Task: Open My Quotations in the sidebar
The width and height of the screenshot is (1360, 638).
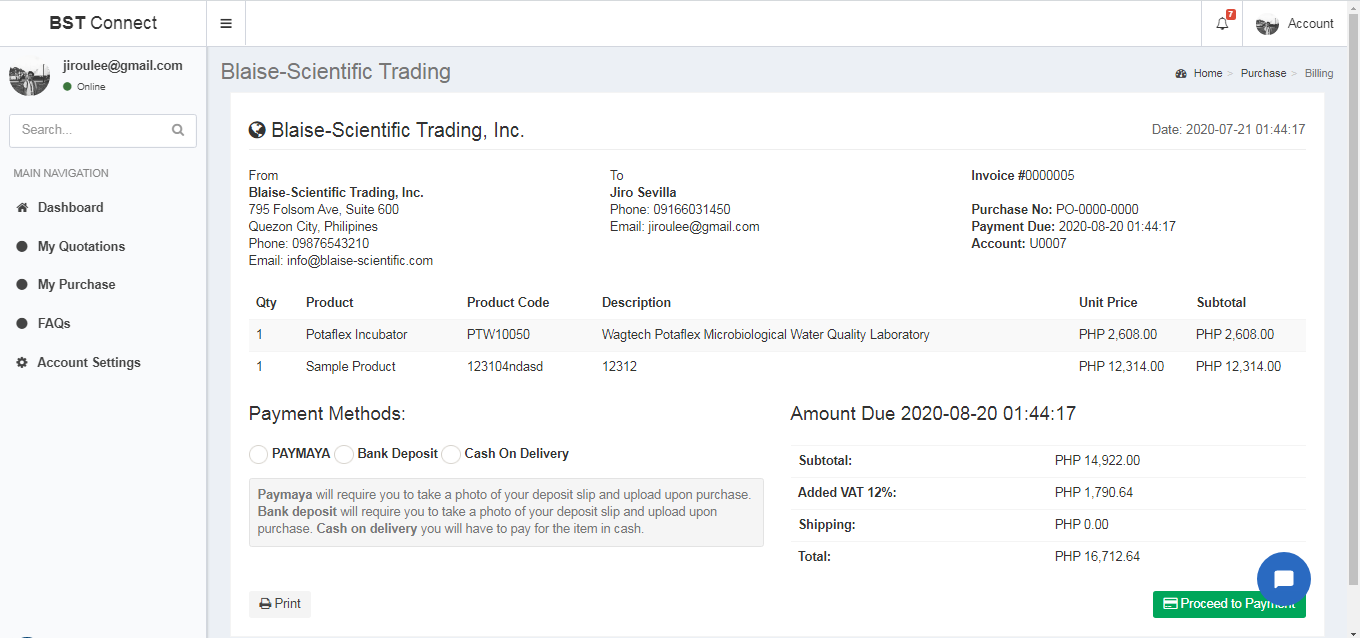Action: pyautogui.click(x=81, y=247)
